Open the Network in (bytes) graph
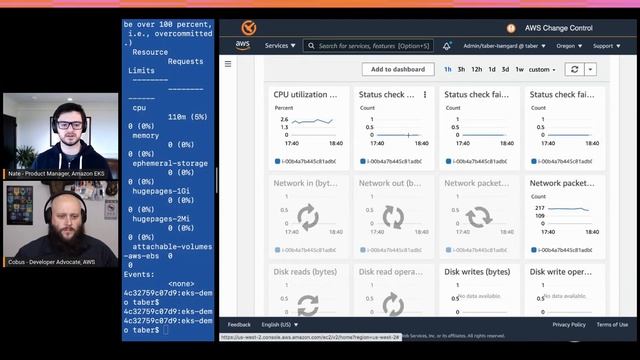The height and width of the screenshot is (360, 640). [x=309, y=216]
